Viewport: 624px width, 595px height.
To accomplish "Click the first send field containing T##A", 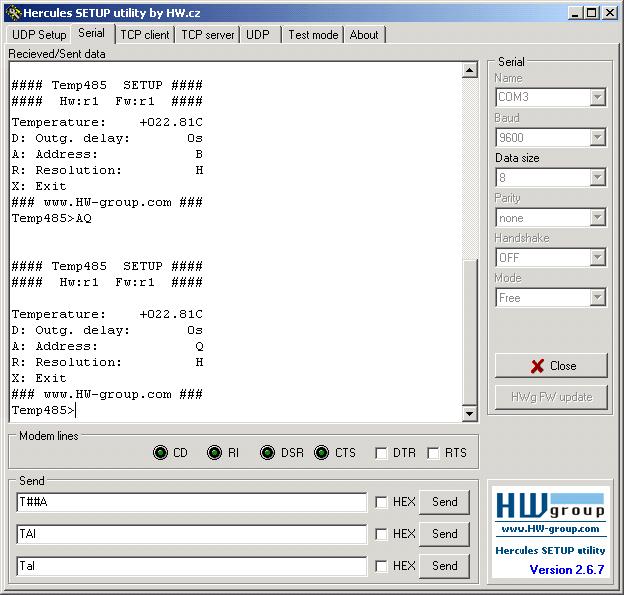I will tap(191, 502).
